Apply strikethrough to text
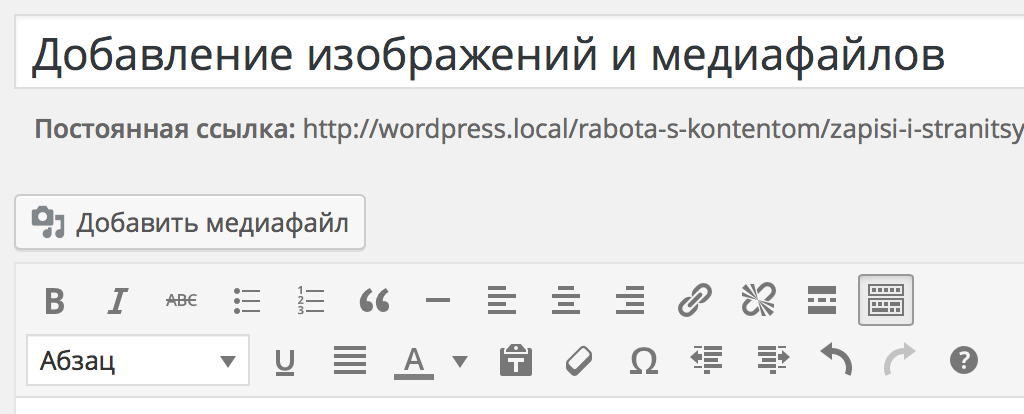Screen dimensions: 1024x414 (x=181, y=300)
